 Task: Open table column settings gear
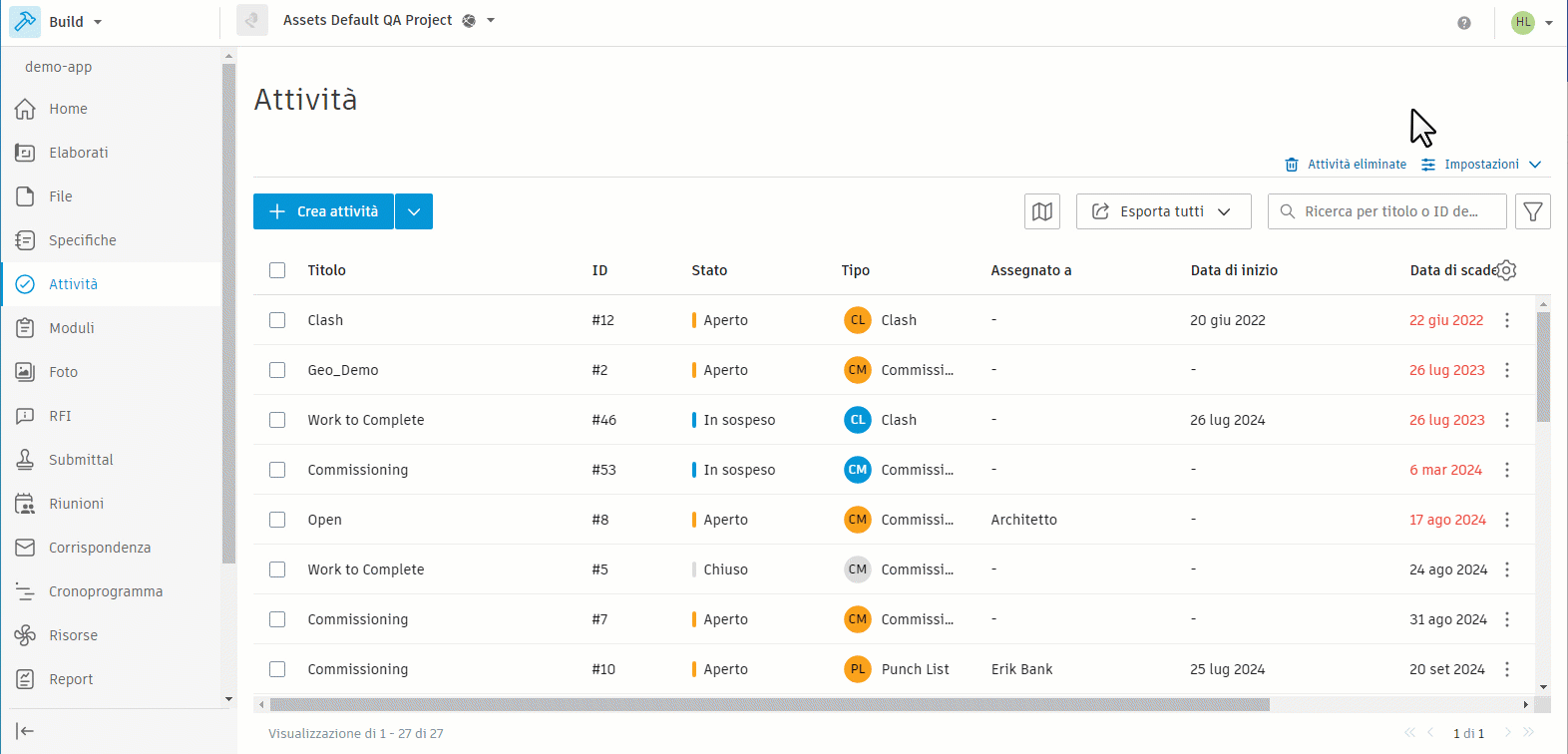point(1507,270)
